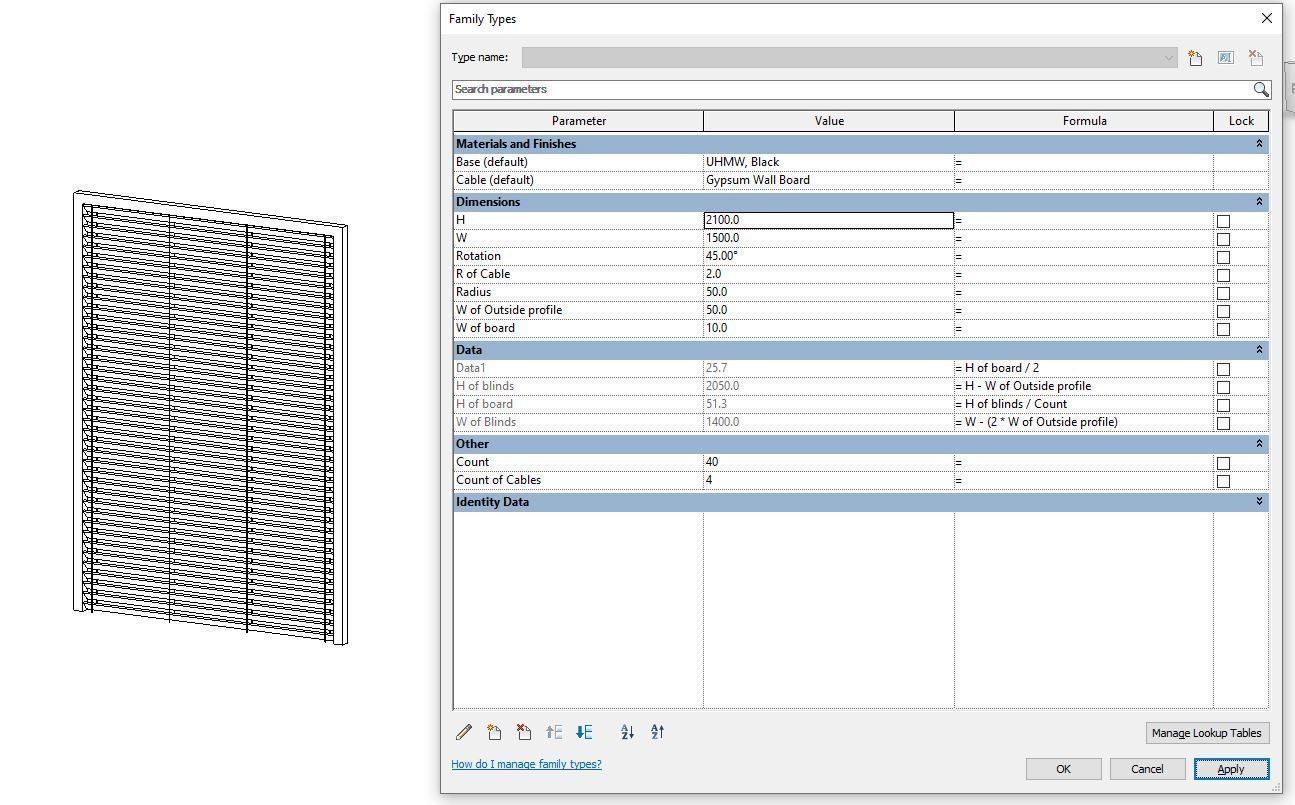This screenshot has width=1295, height=805.
Task: Select the edit parameter pencil icon
Action: coord(464,732)
